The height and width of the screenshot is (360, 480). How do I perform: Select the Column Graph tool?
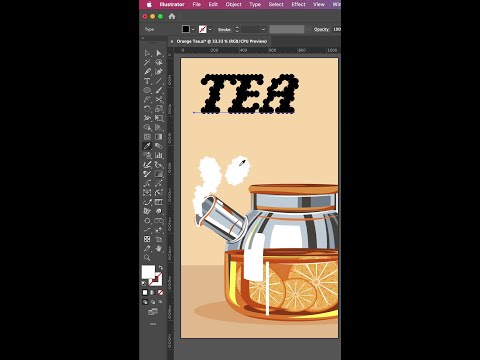[x=159, y=155]
